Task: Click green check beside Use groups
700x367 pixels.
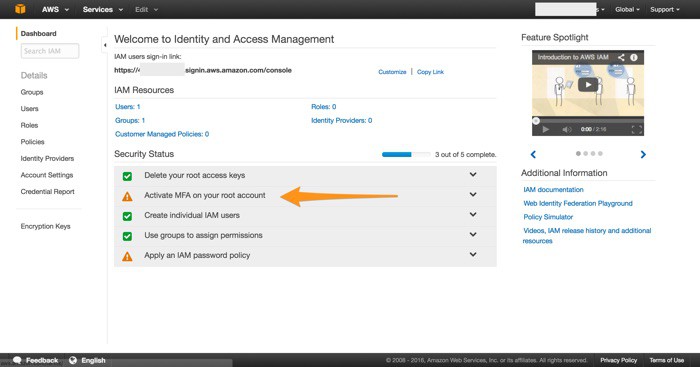Action: coord(127,236)
